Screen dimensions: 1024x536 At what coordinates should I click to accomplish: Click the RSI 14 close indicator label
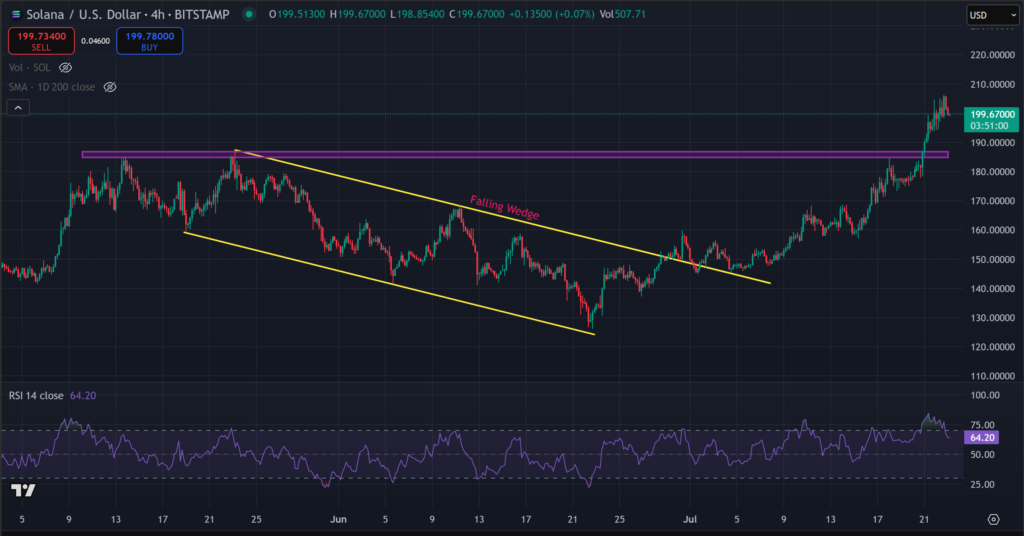point(36,396)
